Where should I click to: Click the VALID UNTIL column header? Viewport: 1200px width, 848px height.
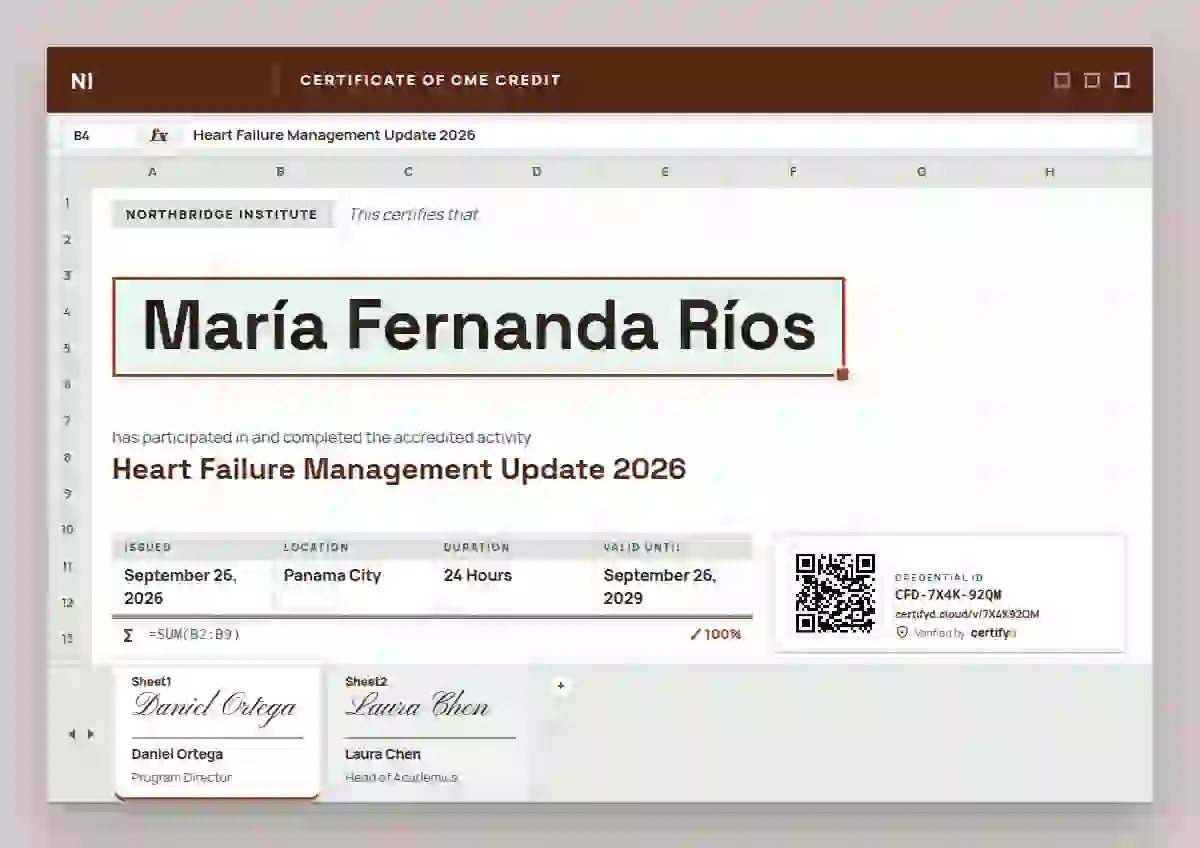point(642,547)
